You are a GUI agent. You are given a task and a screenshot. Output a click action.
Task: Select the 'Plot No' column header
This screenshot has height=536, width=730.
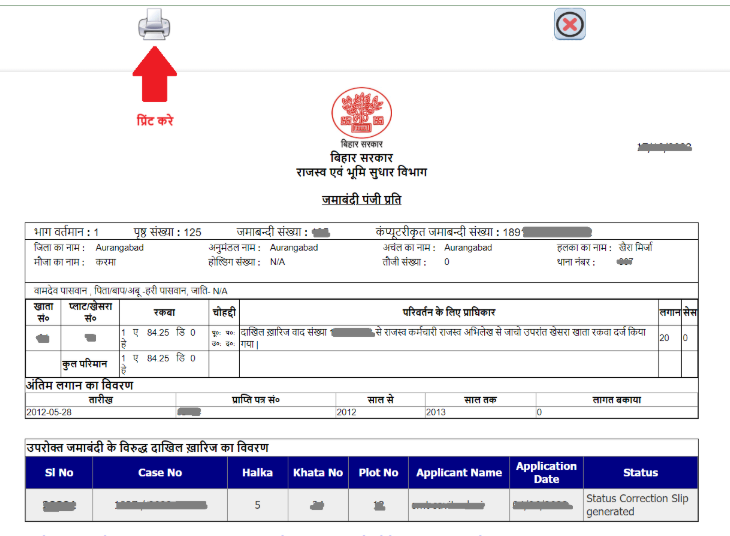tap(378, 472)
